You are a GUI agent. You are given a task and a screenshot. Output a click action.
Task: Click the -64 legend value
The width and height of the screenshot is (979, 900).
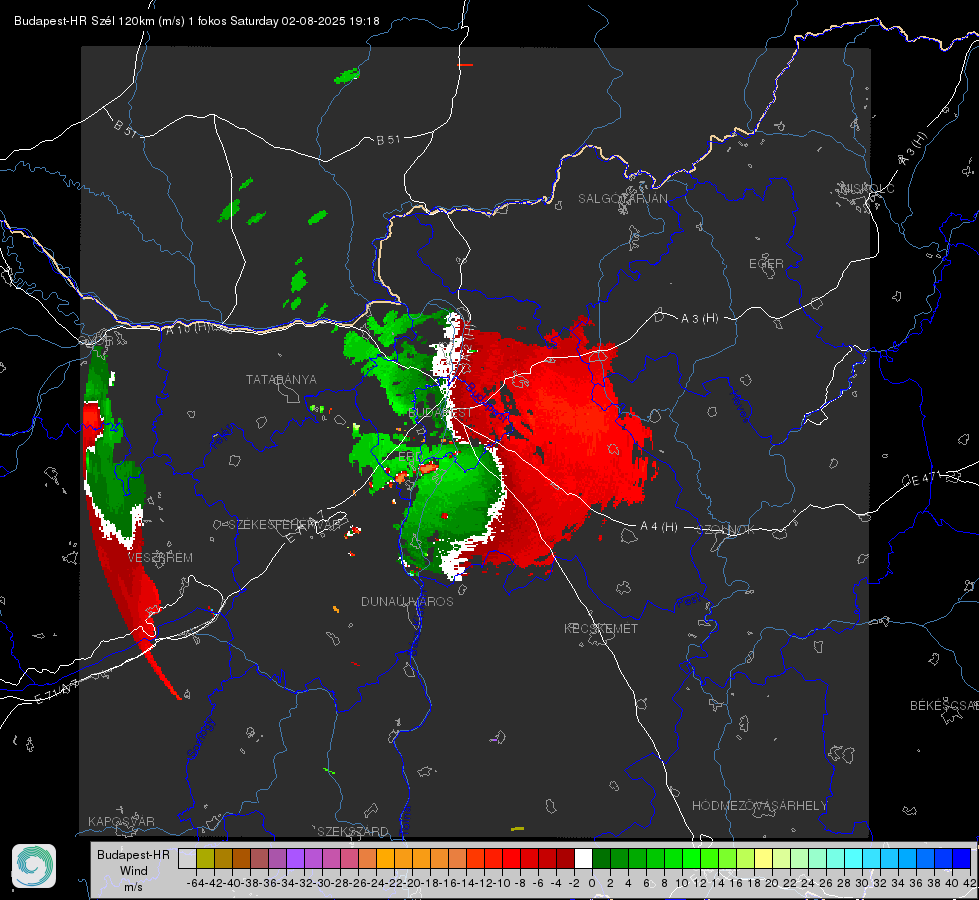[196, 883]
